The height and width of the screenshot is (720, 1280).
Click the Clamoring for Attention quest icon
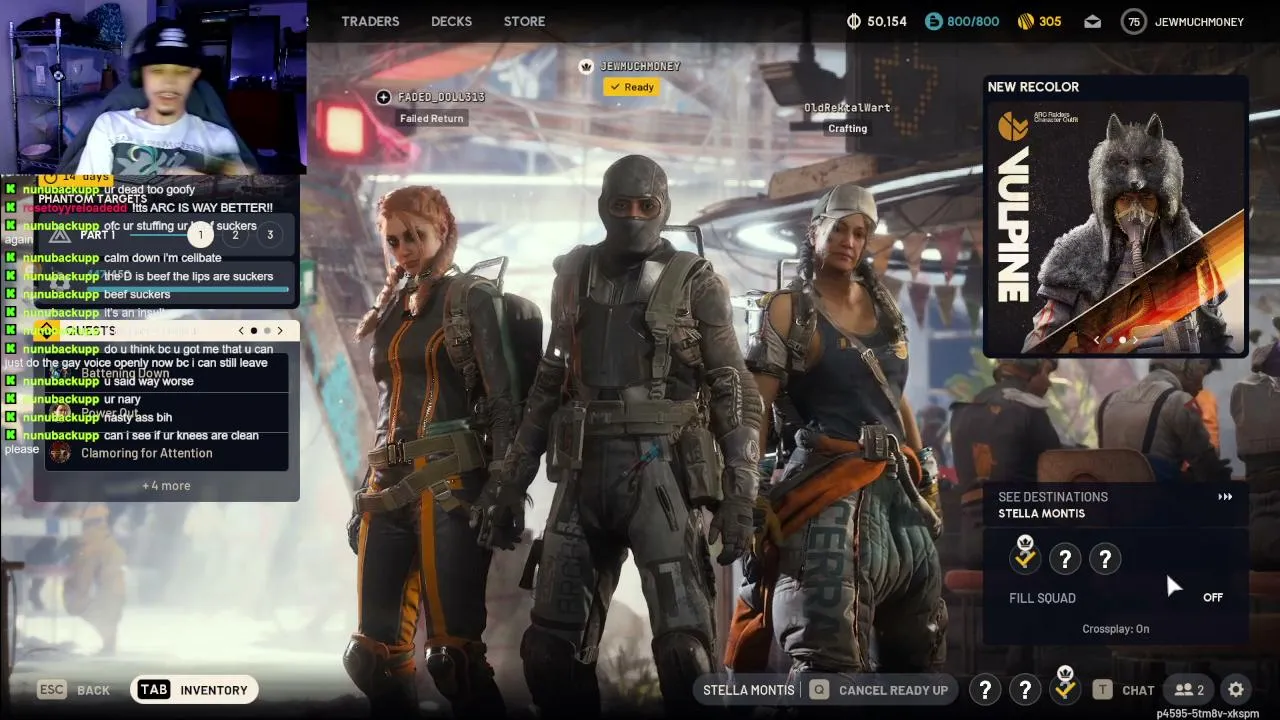(x=60, y=453)
